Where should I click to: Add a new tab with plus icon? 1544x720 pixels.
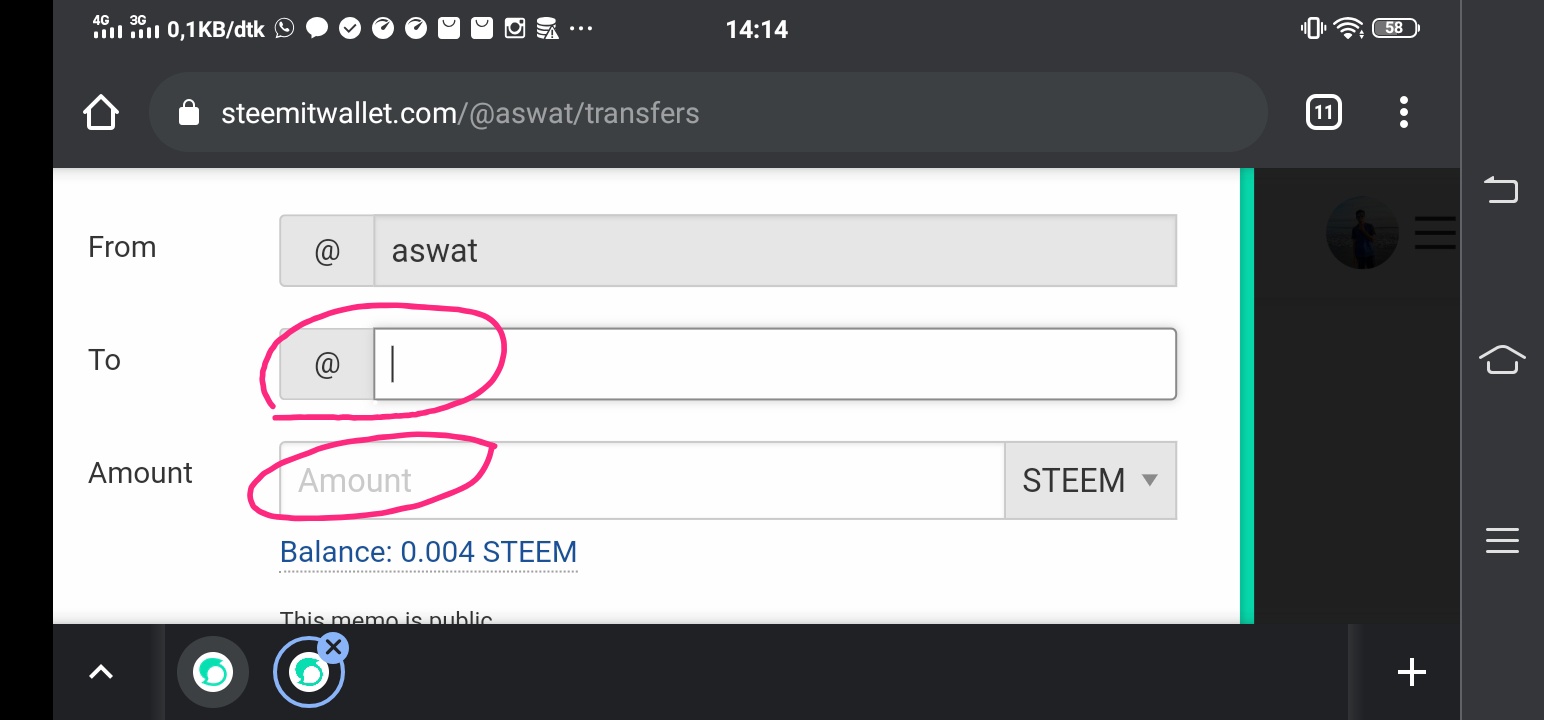coord(1411,673)
